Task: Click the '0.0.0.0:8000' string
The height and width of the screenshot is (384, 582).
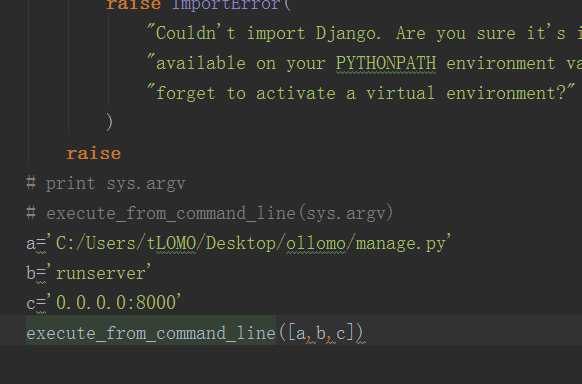Action: click(114, 302)
